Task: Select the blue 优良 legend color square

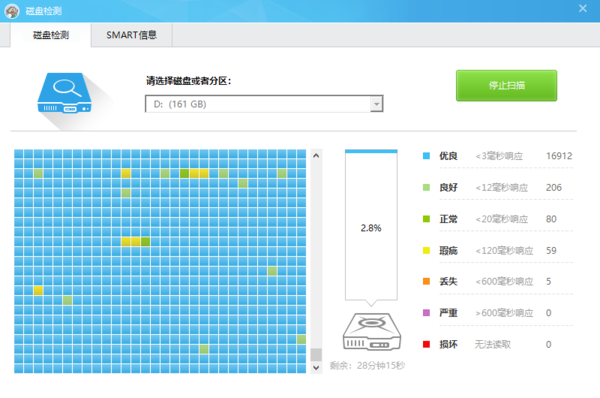Action: (426, 156)
